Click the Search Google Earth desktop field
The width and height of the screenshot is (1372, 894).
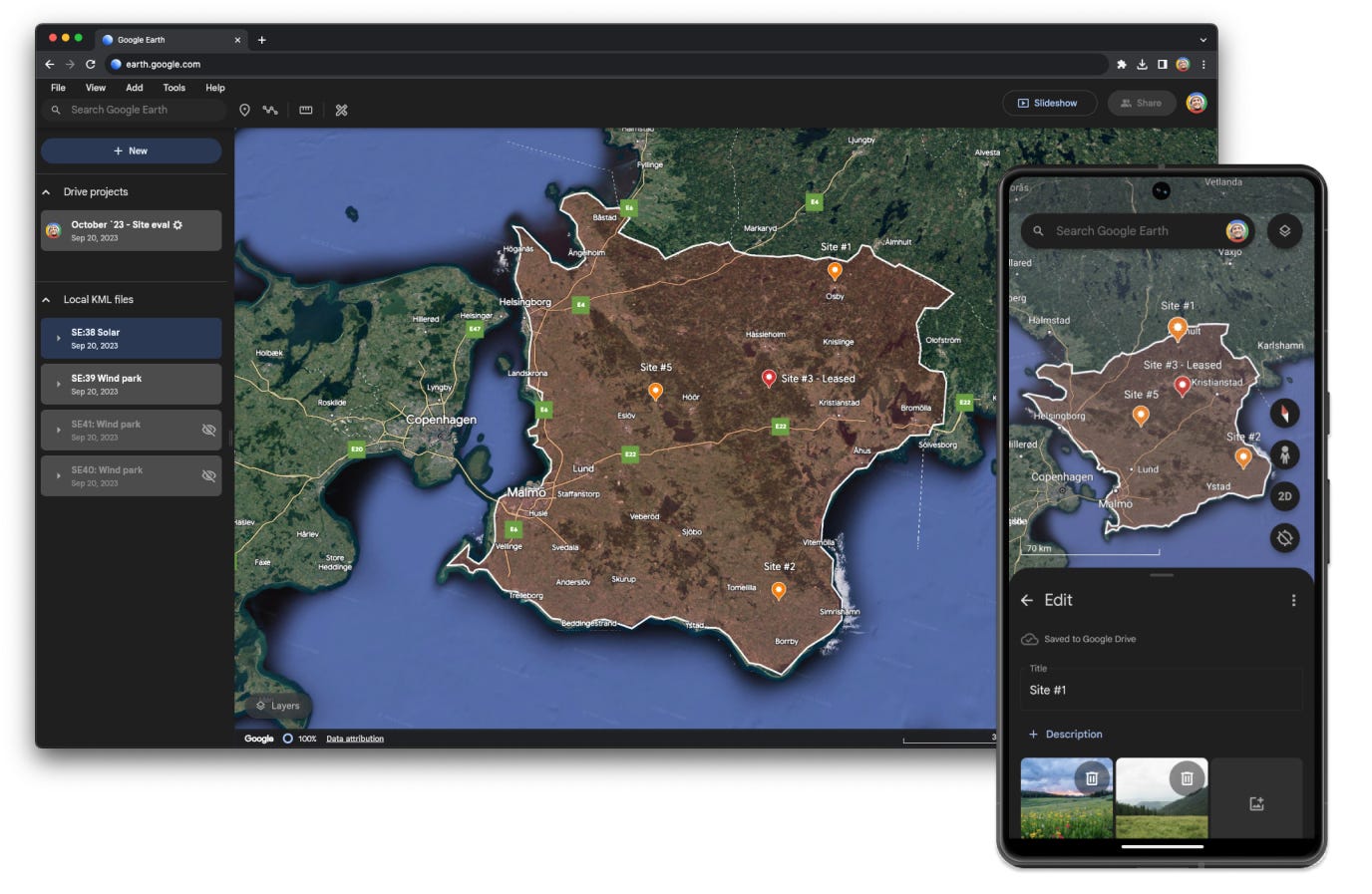point(133,110)
